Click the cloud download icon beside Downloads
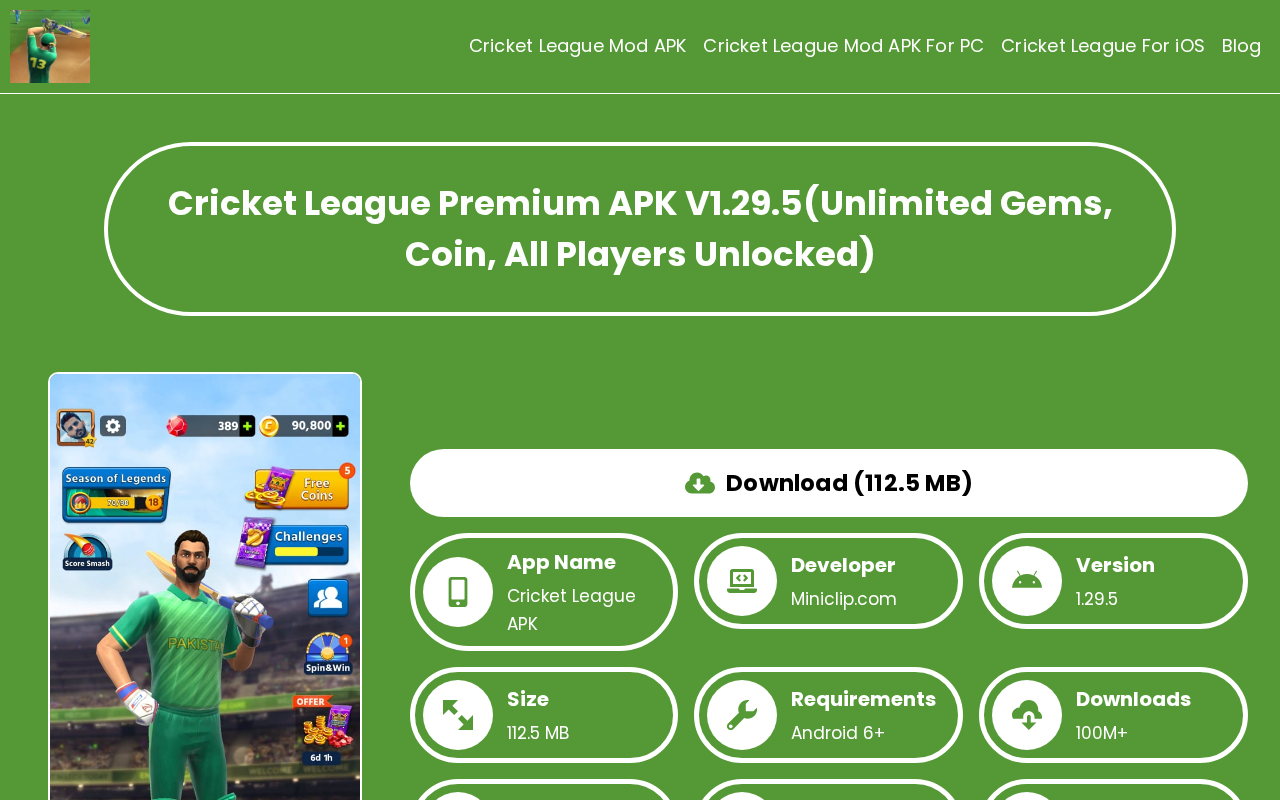Screen dimensions: 1280x800 (1027, 715)
